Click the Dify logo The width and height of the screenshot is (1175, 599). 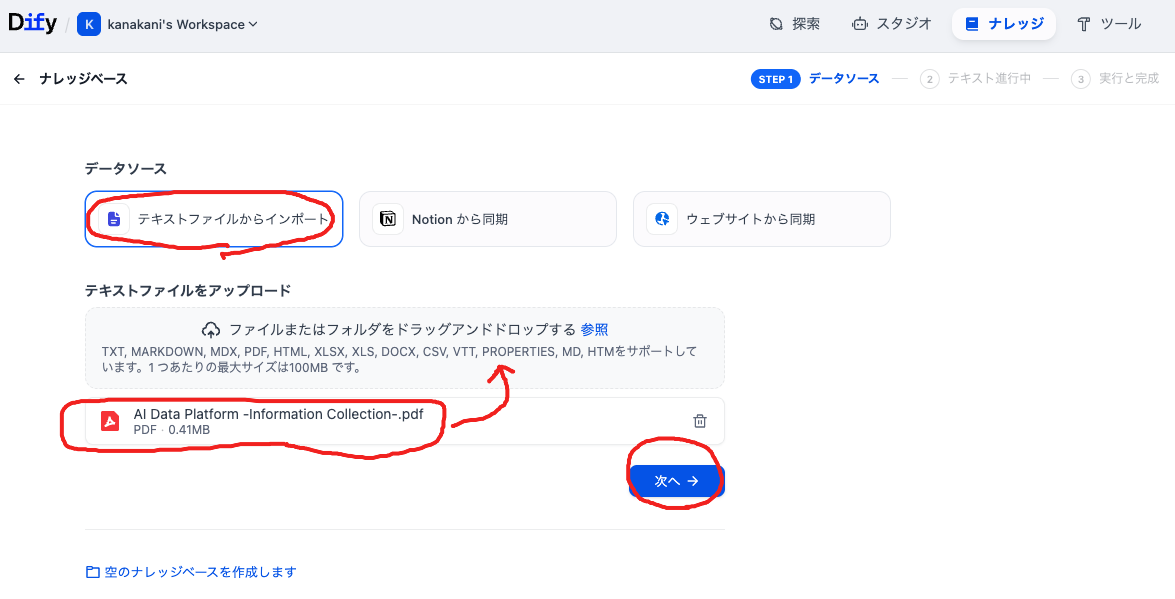click(32, 23)
